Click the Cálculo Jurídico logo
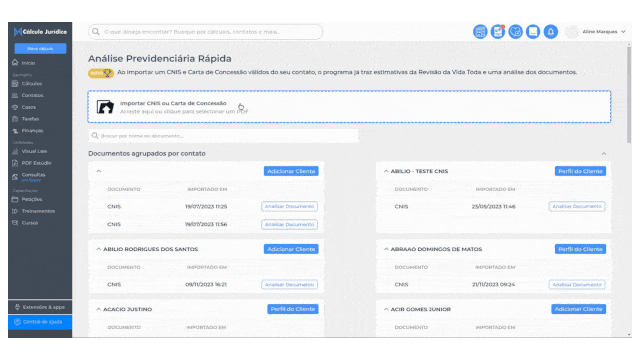The image size is (640, 360). click(x=40, y=31)
